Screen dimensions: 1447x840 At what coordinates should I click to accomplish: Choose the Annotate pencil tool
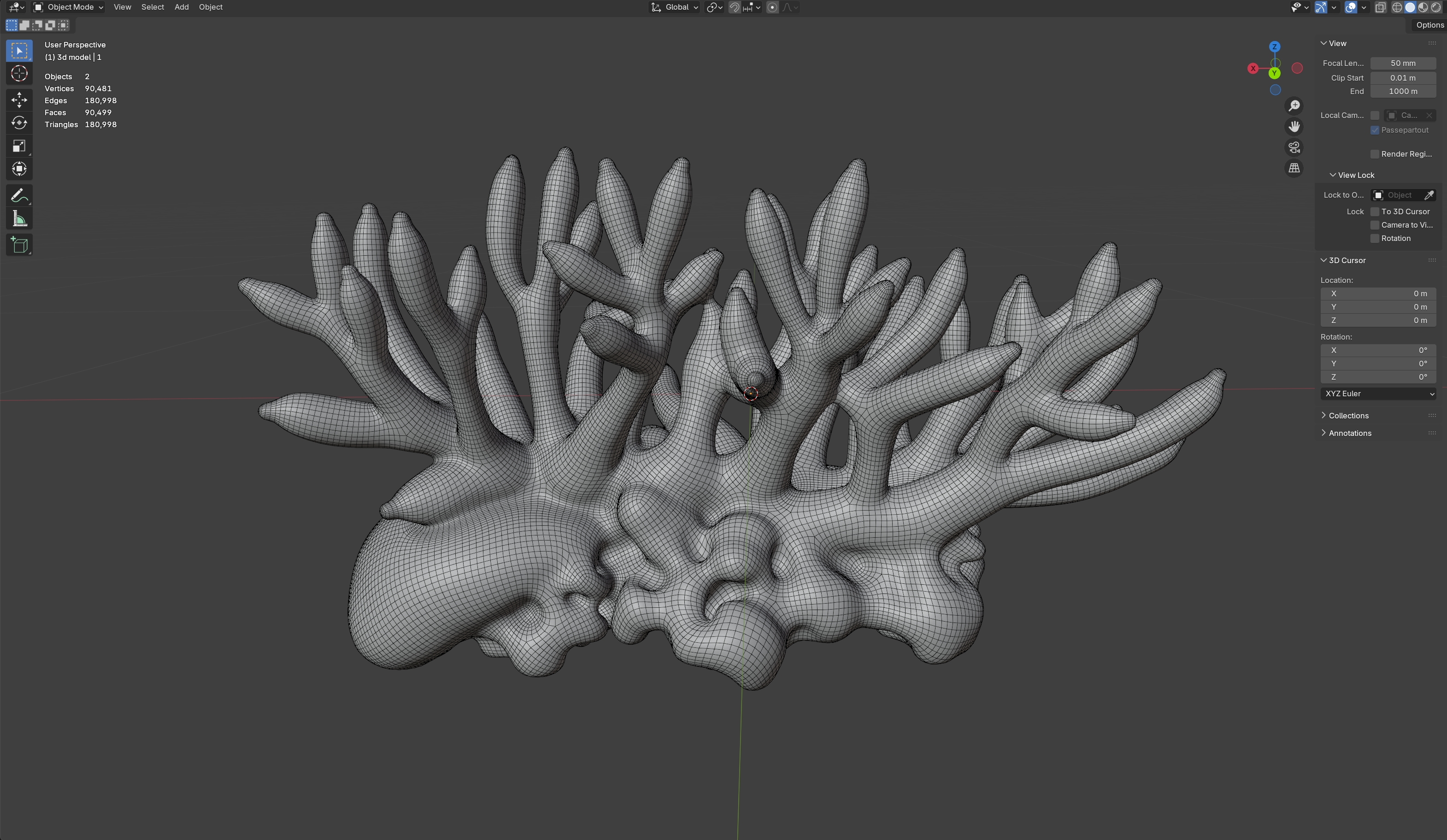pyautogui.click(x=19, y=196)
